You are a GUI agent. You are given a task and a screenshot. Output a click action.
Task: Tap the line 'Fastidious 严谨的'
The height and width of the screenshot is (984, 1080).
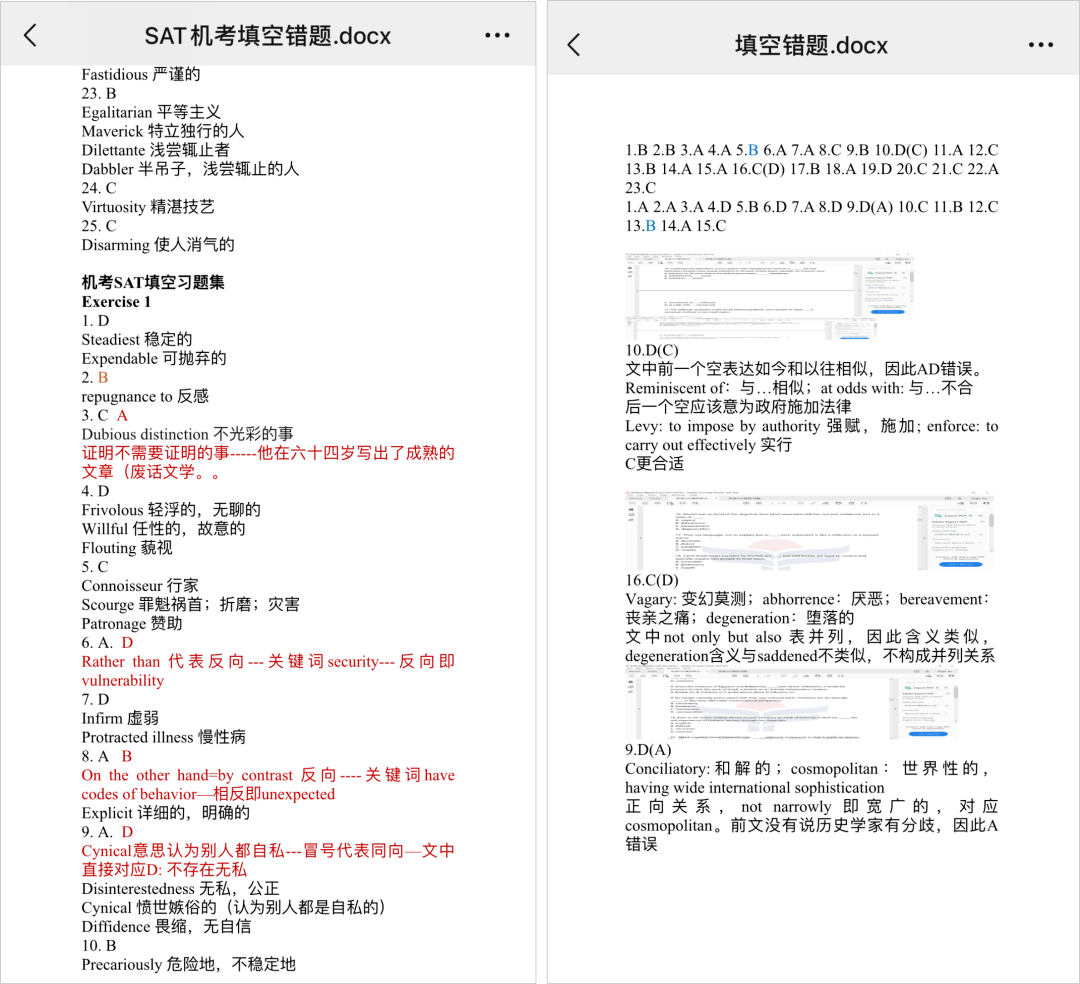click(x=141, y=74)
